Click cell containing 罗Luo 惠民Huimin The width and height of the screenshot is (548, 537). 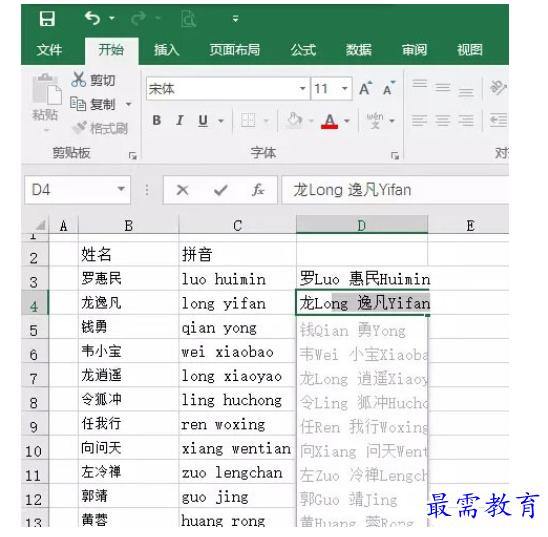pyautogui.click(x=362, y=279)
